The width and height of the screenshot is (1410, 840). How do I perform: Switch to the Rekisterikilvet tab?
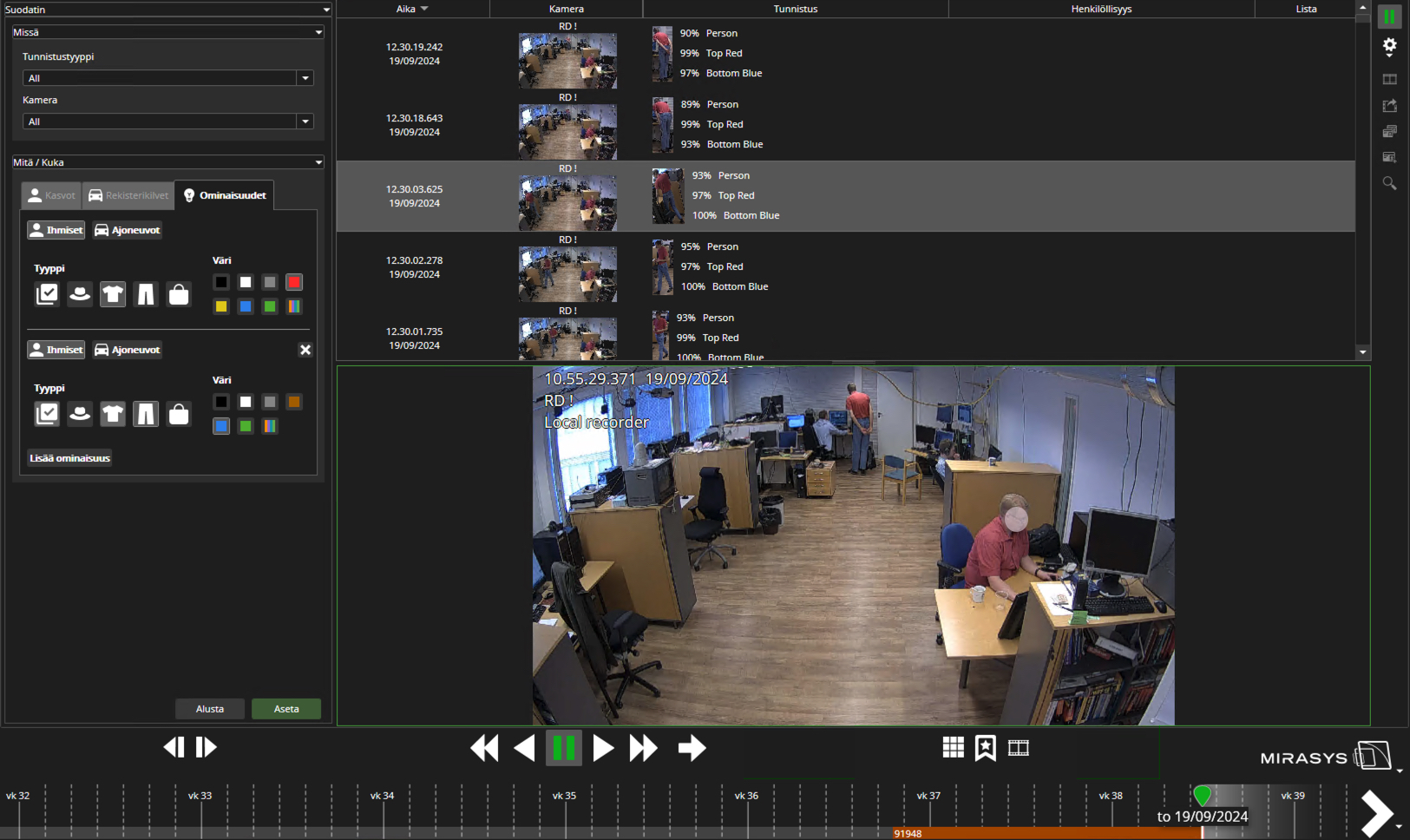[x=128, y=195]
